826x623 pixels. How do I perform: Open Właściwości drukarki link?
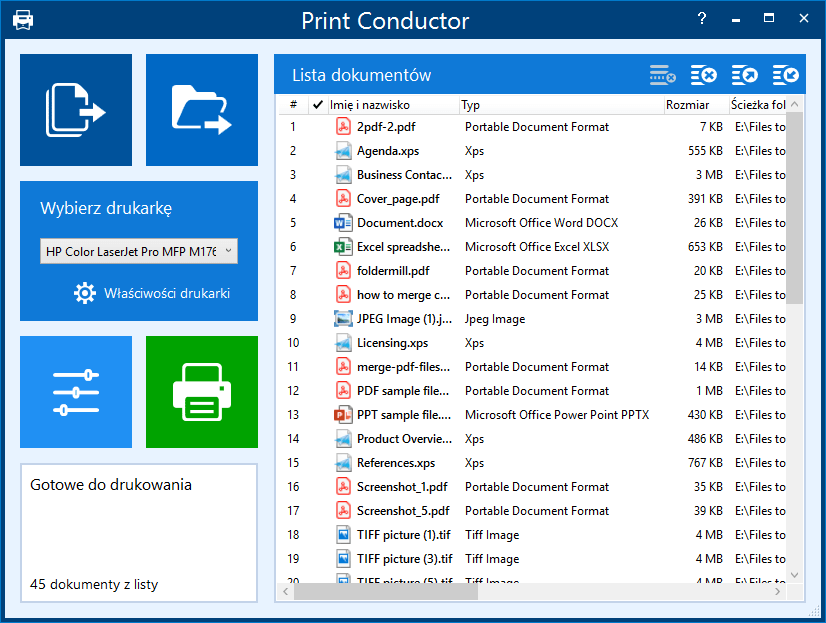coord(167,293)
